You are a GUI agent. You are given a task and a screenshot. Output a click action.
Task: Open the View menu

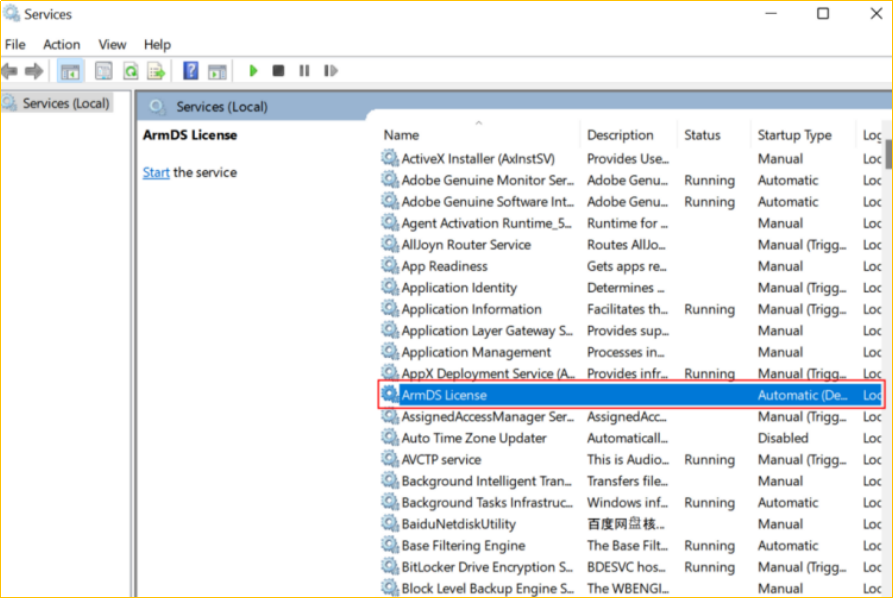coord(112,44)
